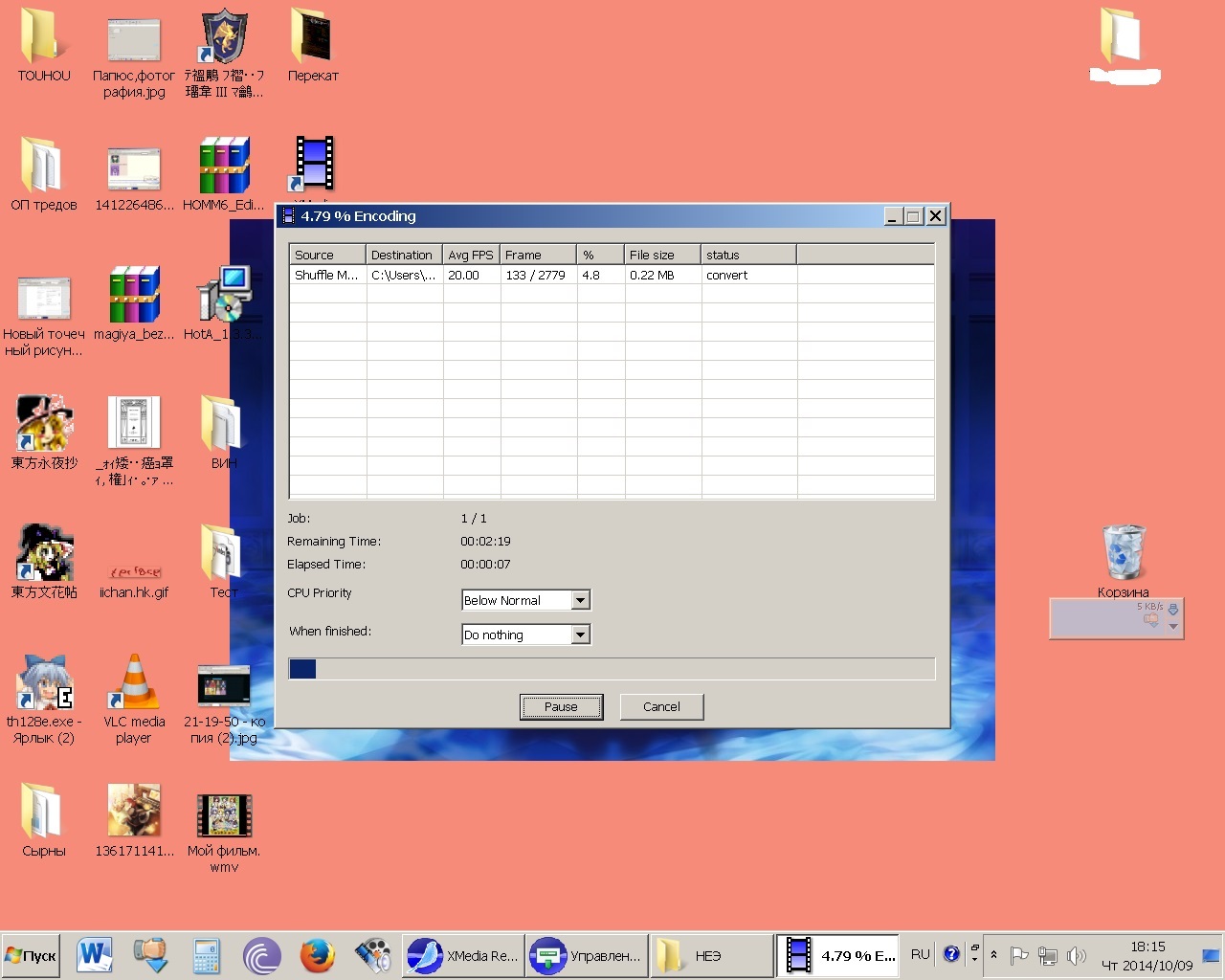Launch Microsoft Word from the taskbar
Screen dimensions: 1225x980
[x=95, y=955]
